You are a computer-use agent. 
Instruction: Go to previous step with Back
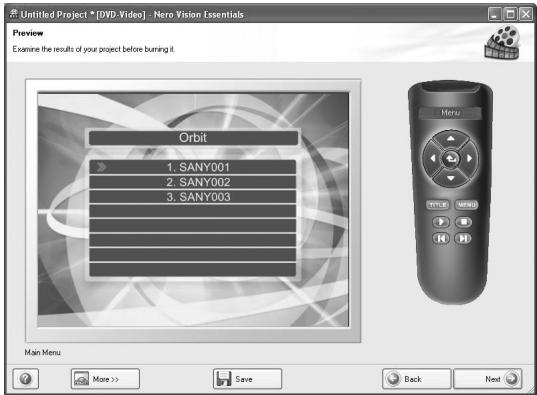(416, 379)
